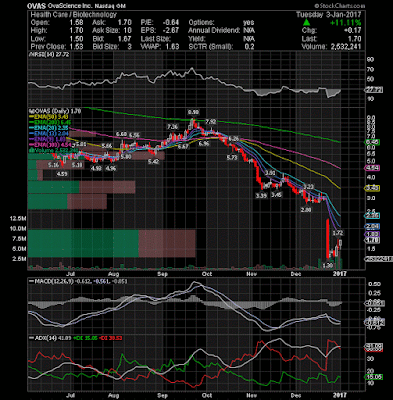Click the RSI(14) 27.72 indicator label
Viewport: 393px width, 400px height.
50,54
